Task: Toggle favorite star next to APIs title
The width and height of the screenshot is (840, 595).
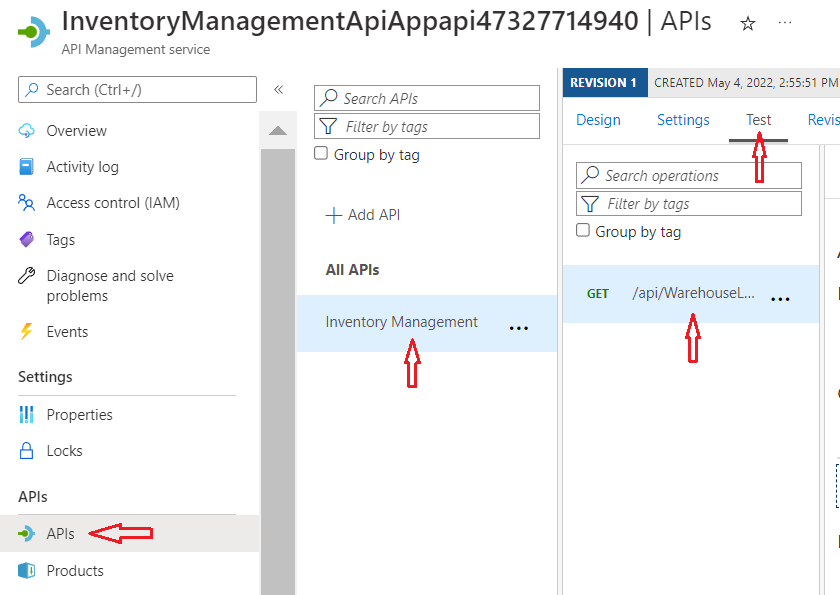Action: point(747,22)
